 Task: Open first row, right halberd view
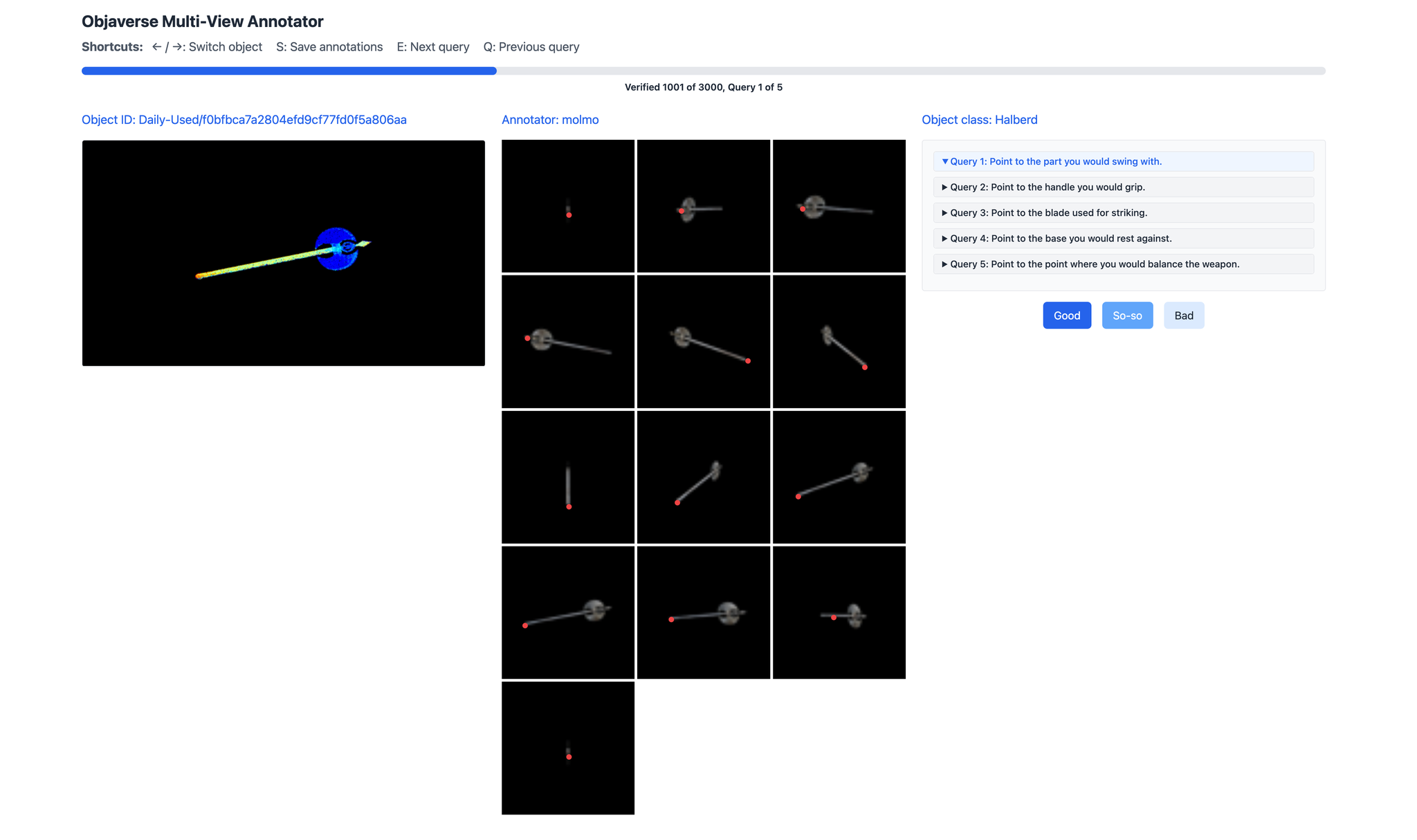pyautogui.click(x=839, y=206)
